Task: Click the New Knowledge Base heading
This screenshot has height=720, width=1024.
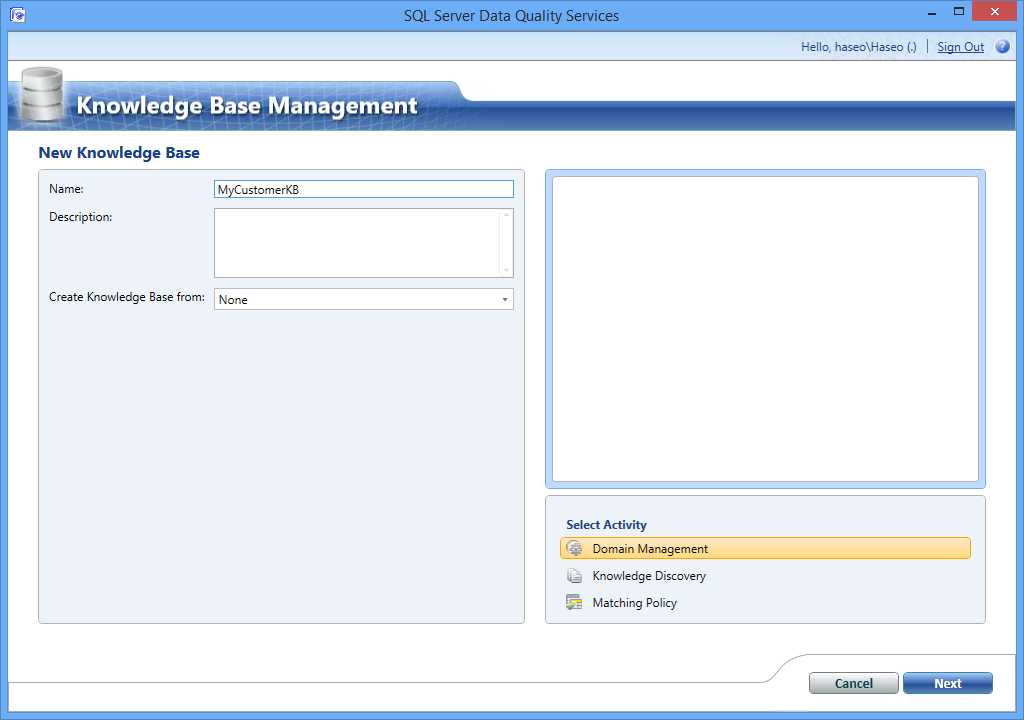Action: point(119,153)
